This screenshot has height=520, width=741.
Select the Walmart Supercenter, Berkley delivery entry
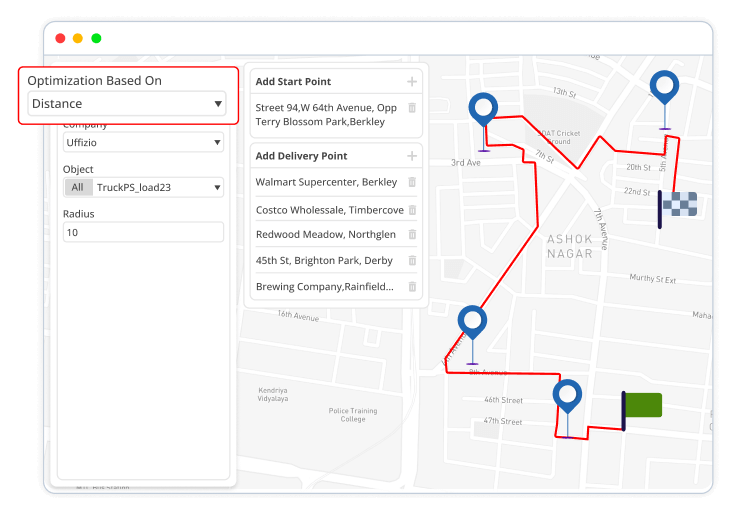point(326,183)
